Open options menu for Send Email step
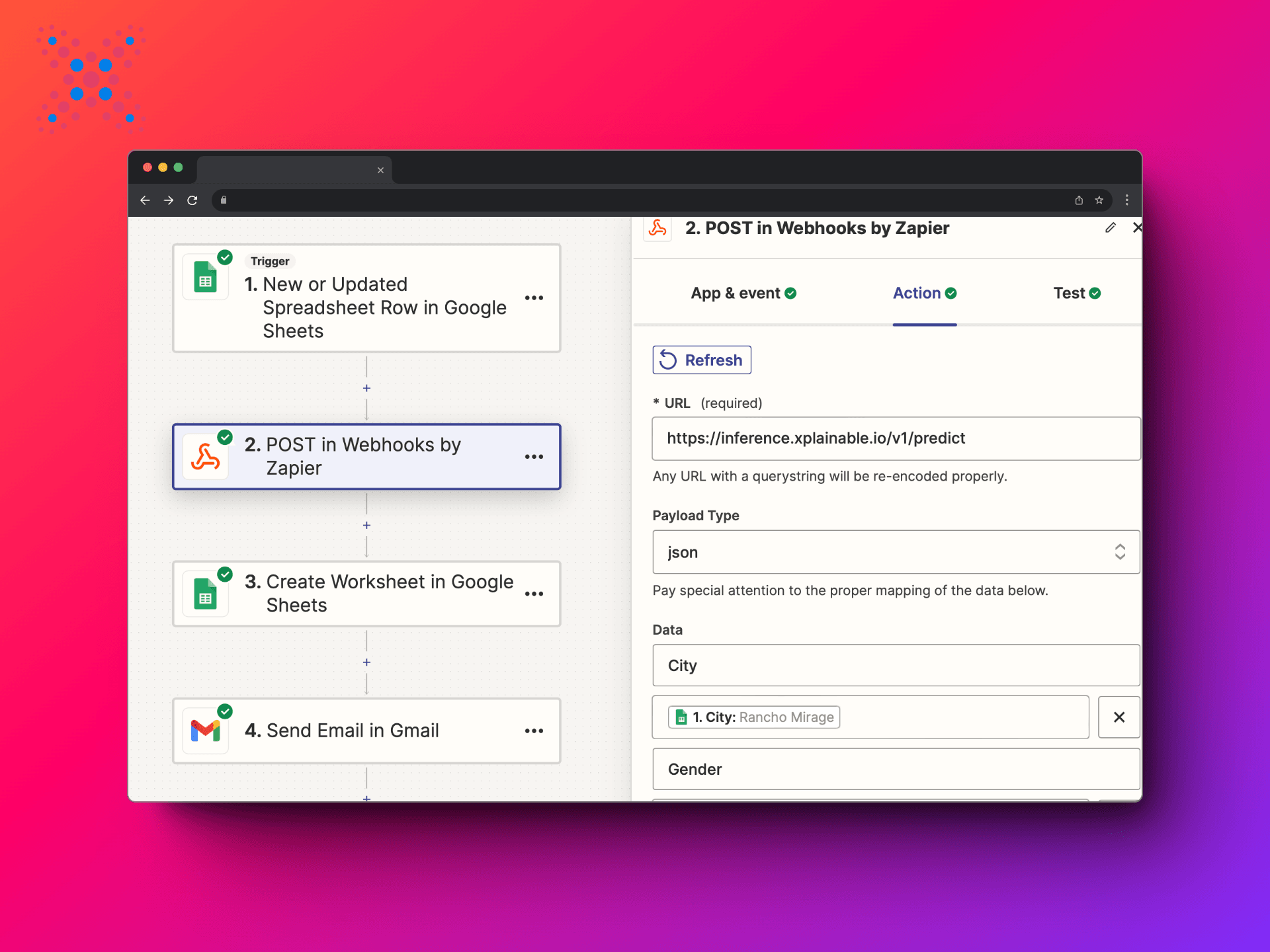The height and width of the screenshot is (952, 1270). [534, 731]
